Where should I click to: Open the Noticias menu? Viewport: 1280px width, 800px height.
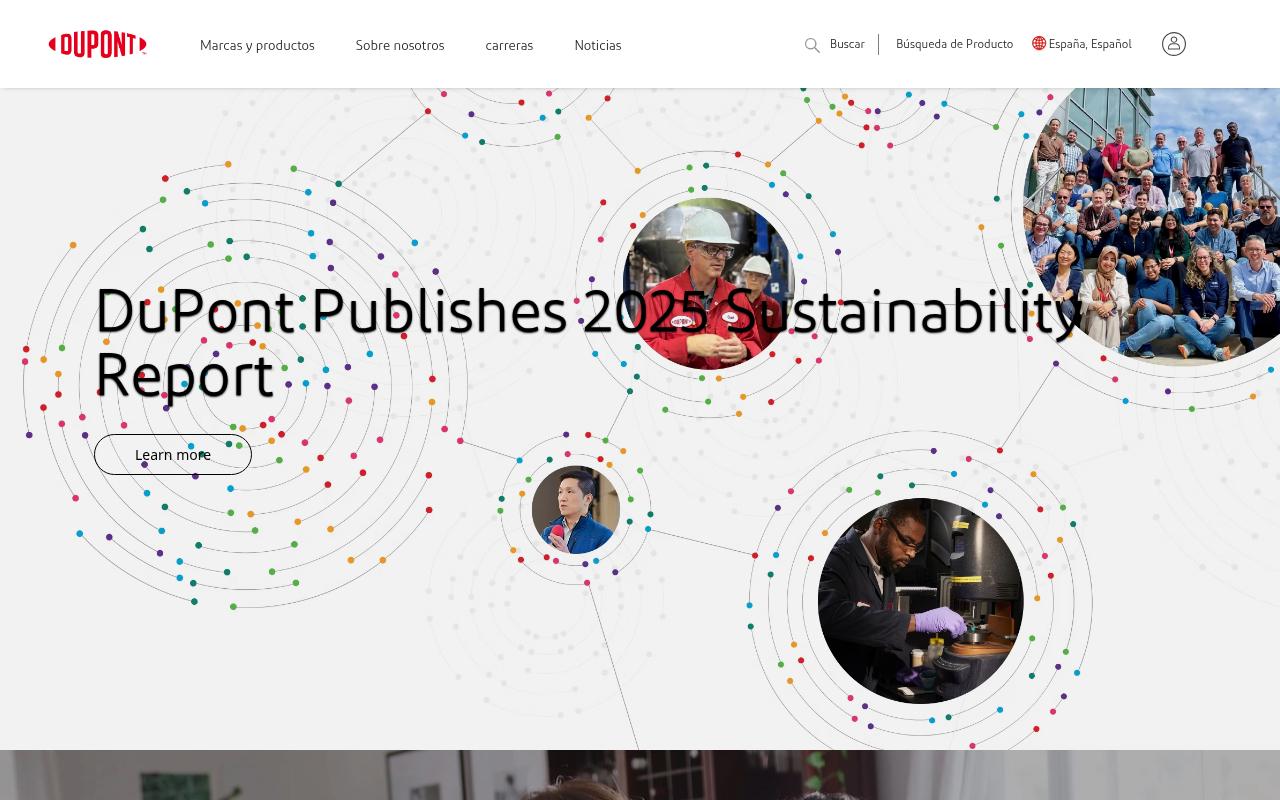click(x=598, y=45)
